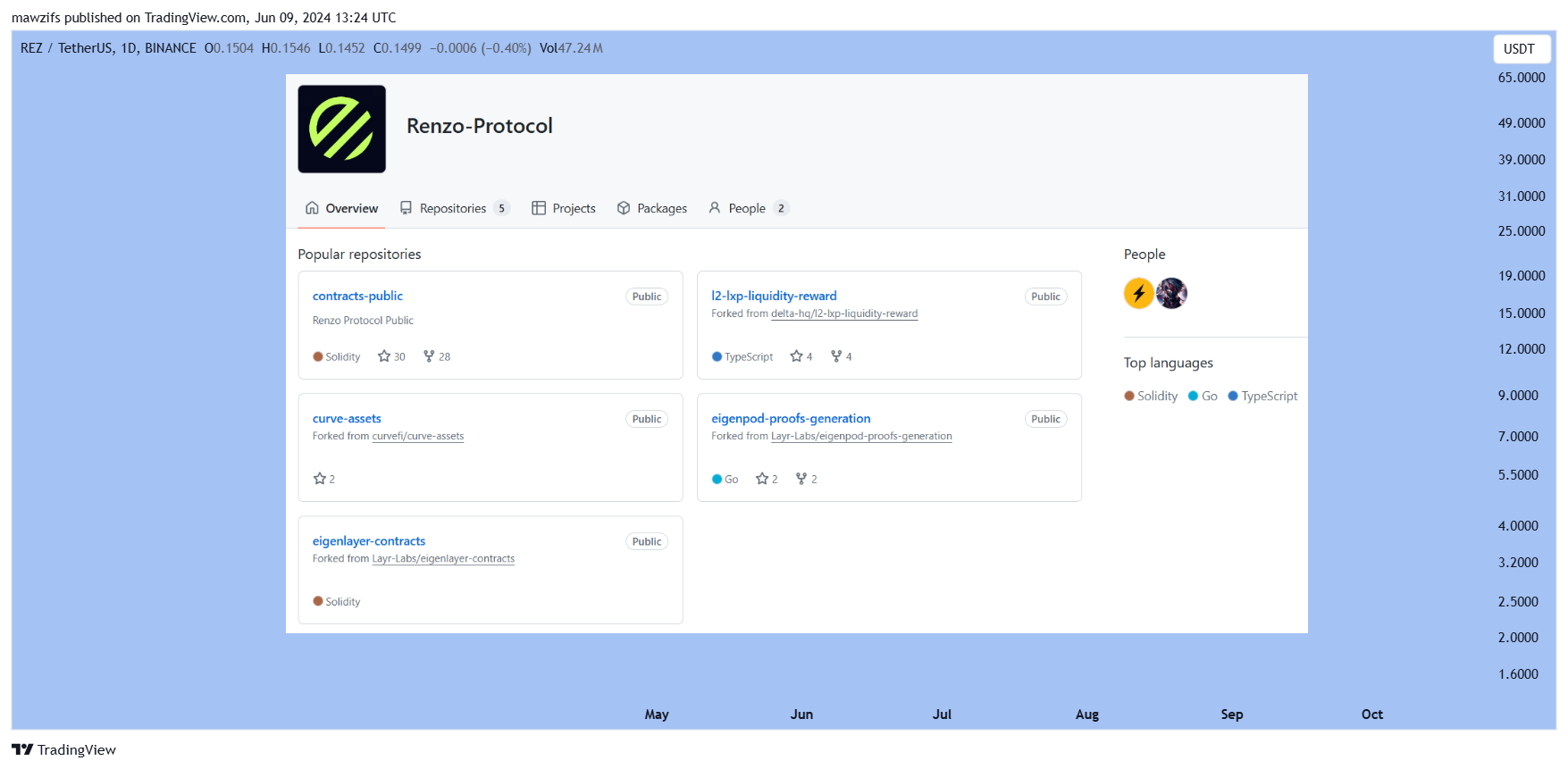Click the Overview home icon
1568x769 pixels.
point(312,208)
